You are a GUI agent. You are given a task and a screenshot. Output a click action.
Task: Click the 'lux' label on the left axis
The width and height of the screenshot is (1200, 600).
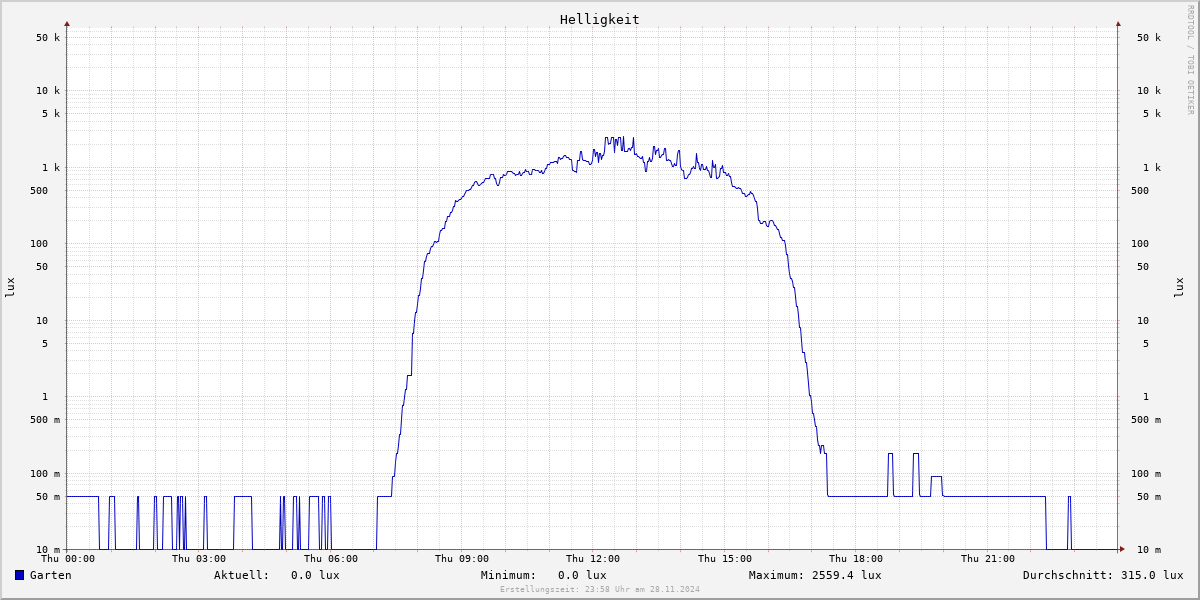pos(10,287)
